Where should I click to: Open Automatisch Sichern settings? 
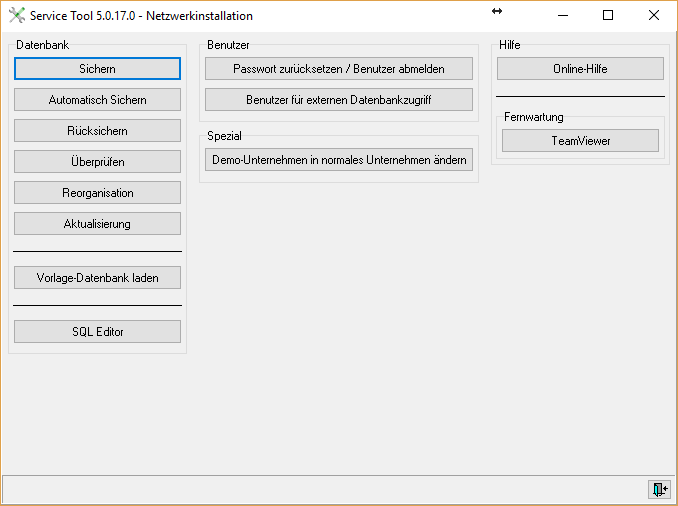click(97, 100)
